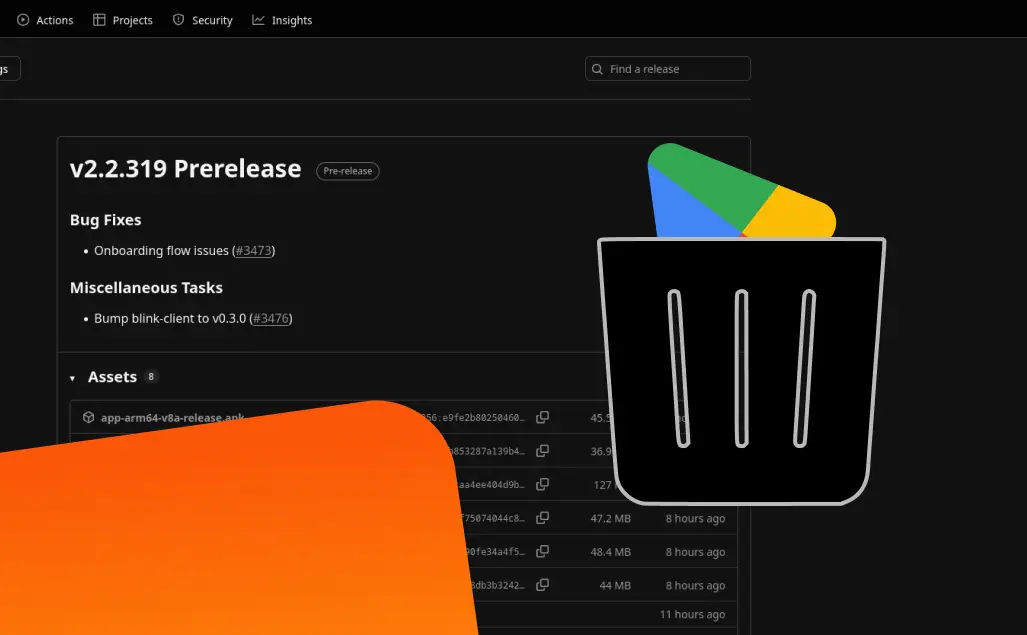This screenshot has width=1027, height=635.
Task: Copy hash ending db3b3242
Action: 542,585
